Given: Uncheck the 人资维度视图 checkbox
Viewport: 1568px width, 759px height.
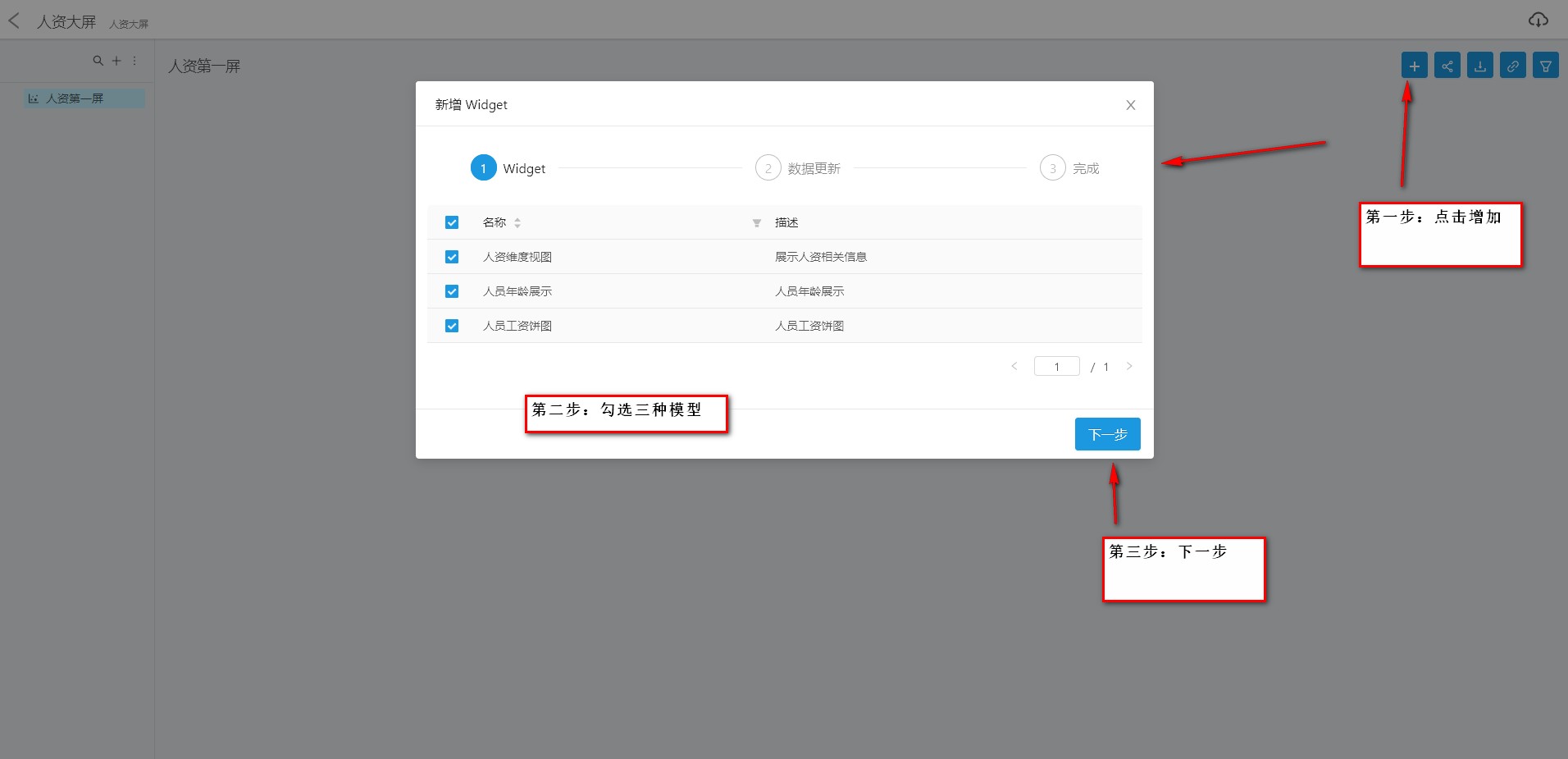Looking at the screenshot, I should point(452,257).
